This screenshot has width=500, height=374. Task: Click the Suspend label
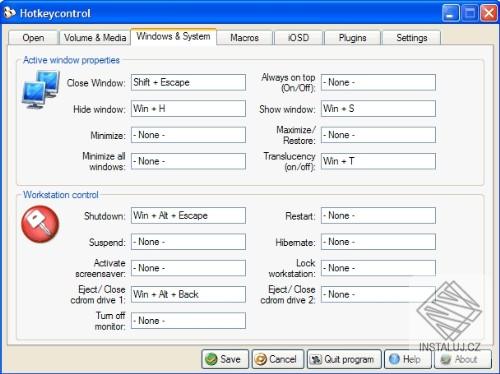(x=107, y=242)
